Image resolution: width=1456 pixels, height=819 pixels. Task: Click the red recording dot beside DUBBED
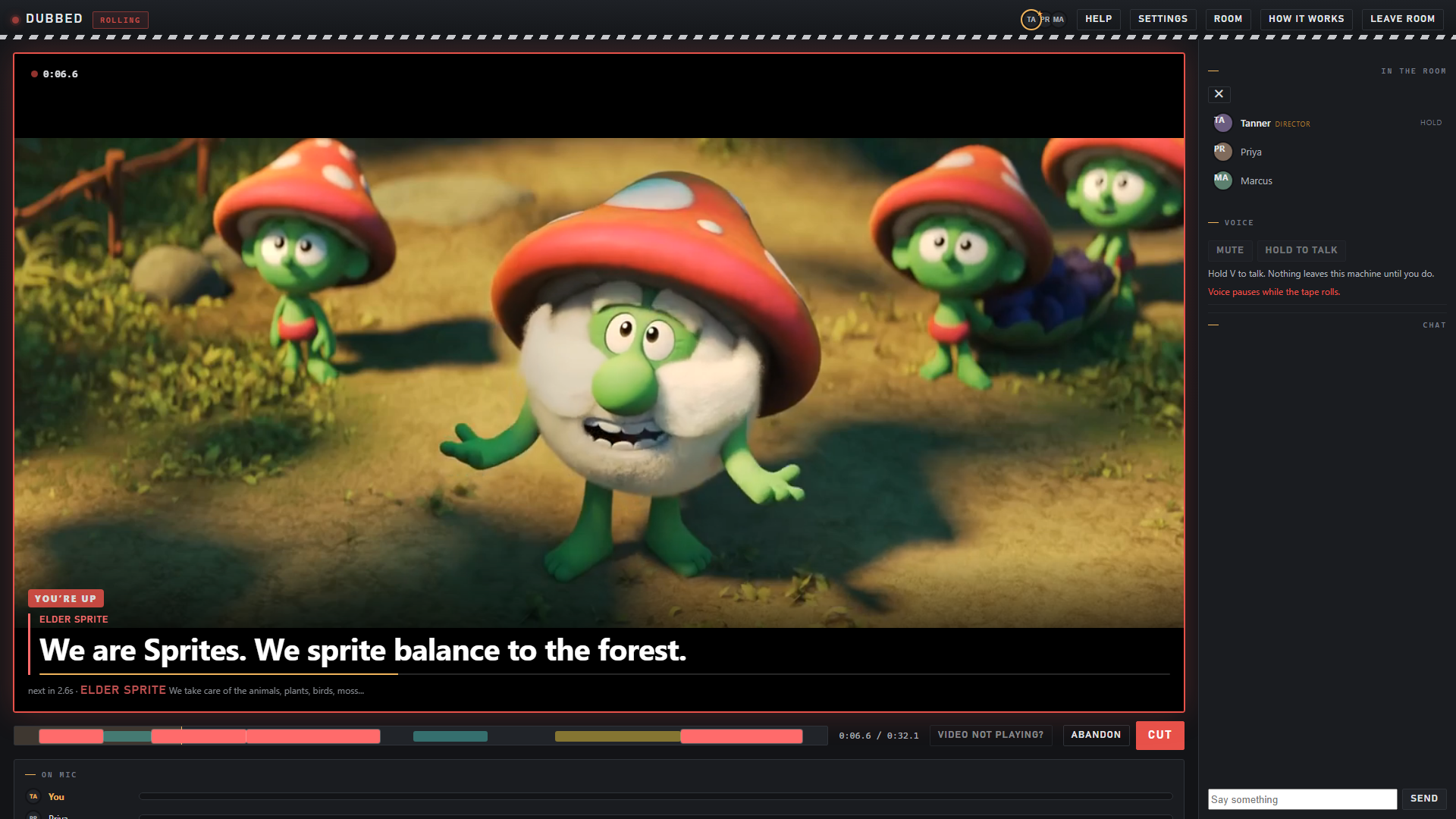click(x=15, y=20)
